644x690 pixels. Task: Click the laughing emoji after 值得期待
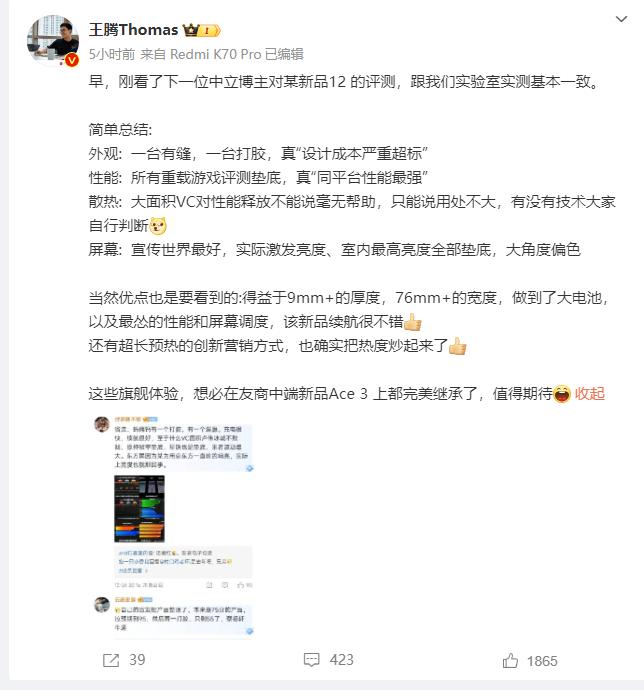coord(562,393)
